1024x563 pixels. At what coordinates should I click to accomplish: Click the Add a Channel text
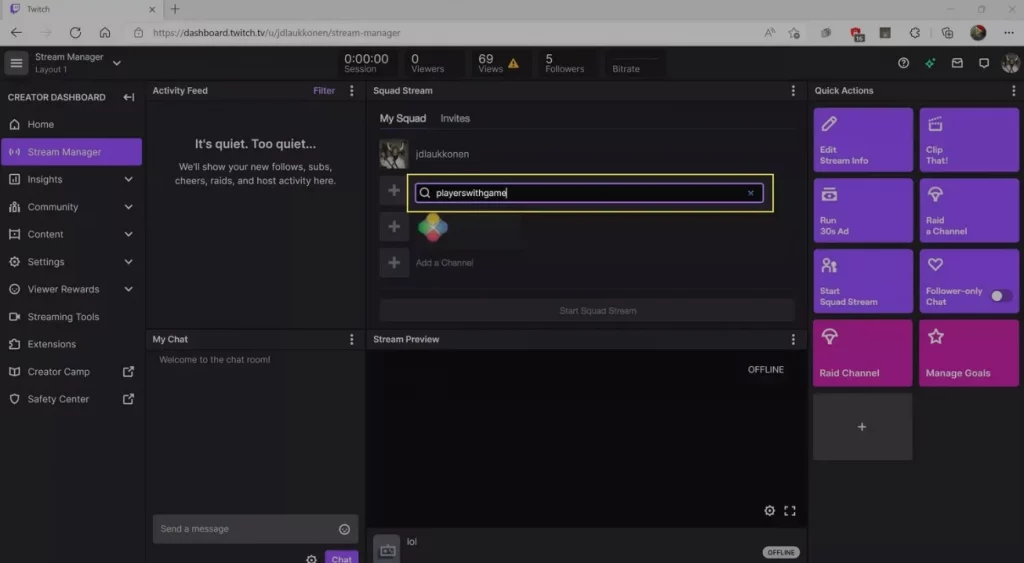pos(444,263)
